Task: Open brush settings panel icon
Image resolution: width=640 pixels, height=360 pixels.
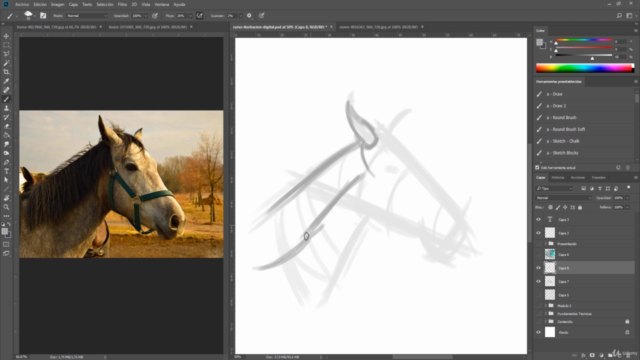Action: point(43,16)
